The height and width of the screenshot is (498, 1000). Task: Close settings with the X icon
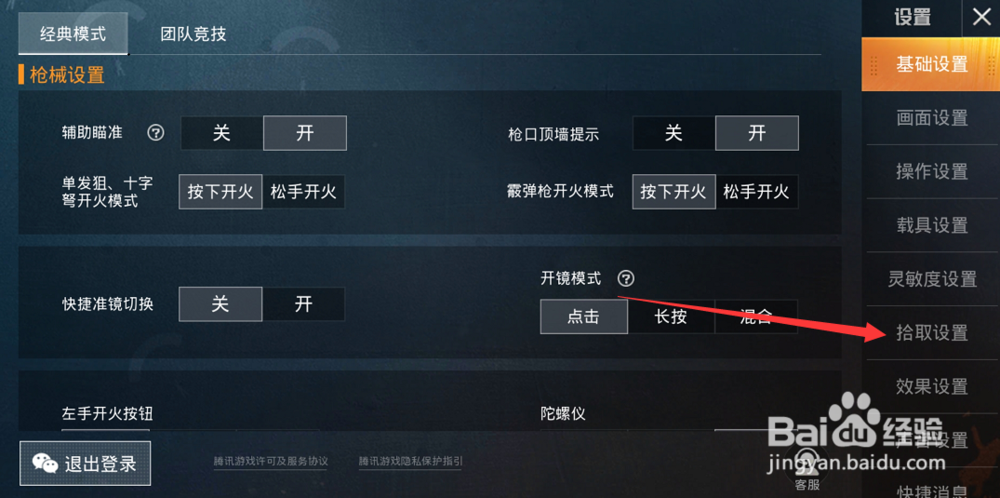[981, 17]
